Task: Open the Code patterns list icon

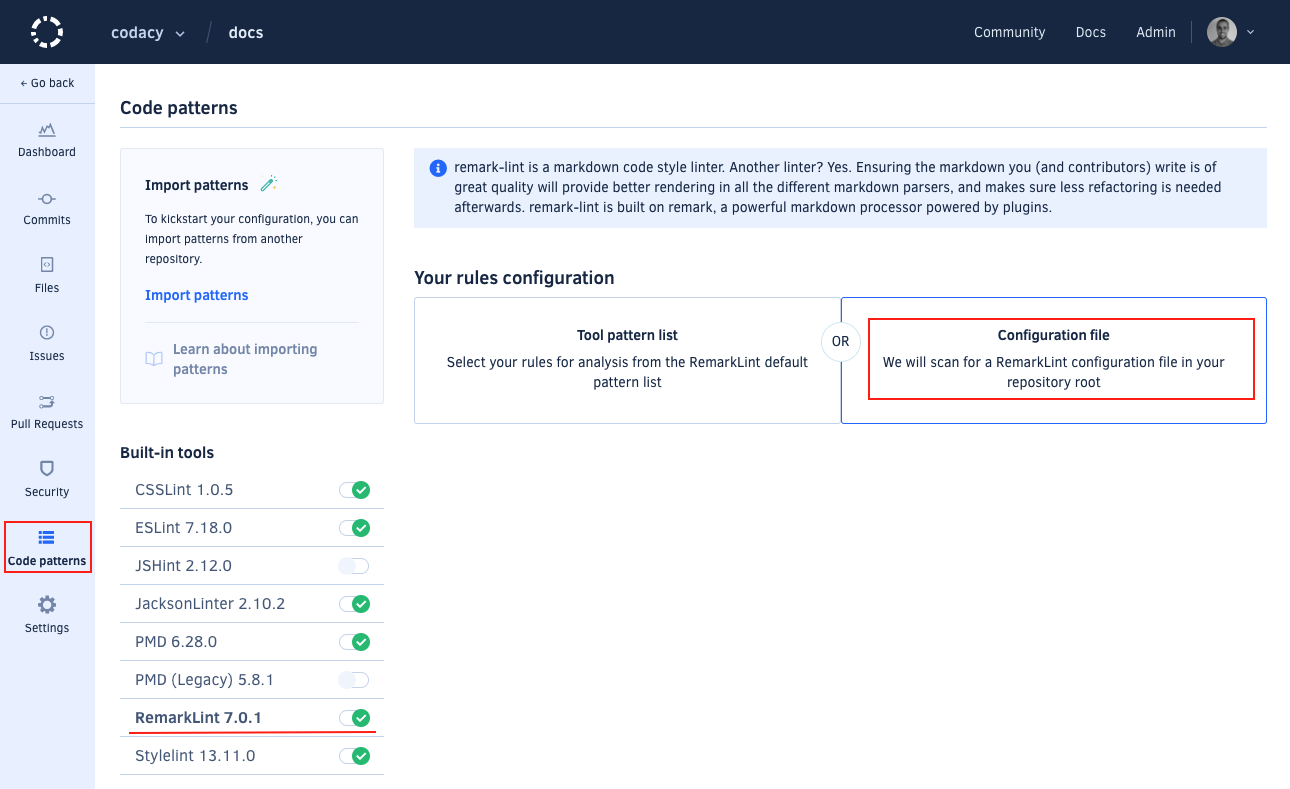Action: (47, 538)
